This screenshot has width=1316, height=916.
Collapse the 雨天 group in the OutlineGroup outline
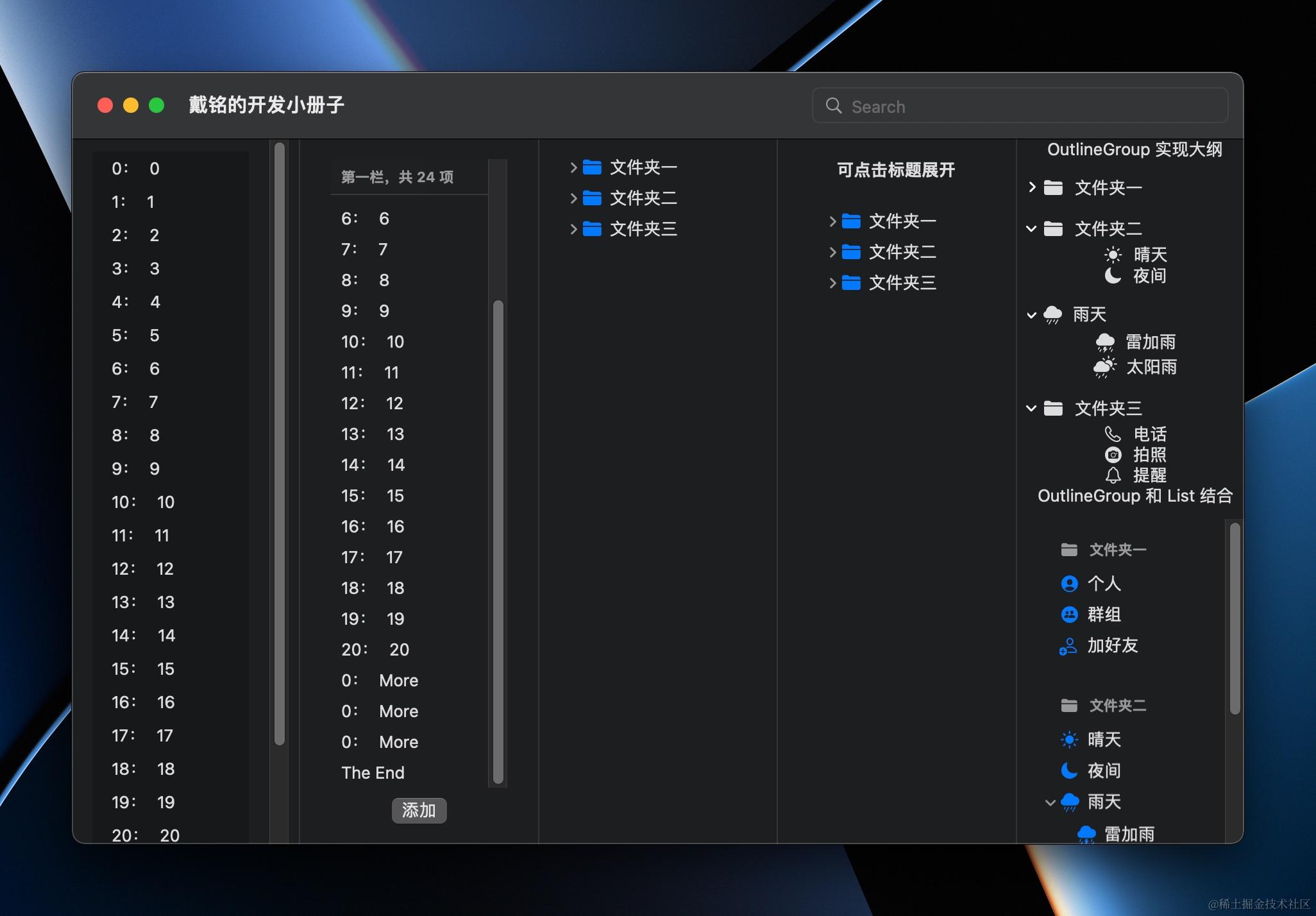click(x=1031, y=315)
